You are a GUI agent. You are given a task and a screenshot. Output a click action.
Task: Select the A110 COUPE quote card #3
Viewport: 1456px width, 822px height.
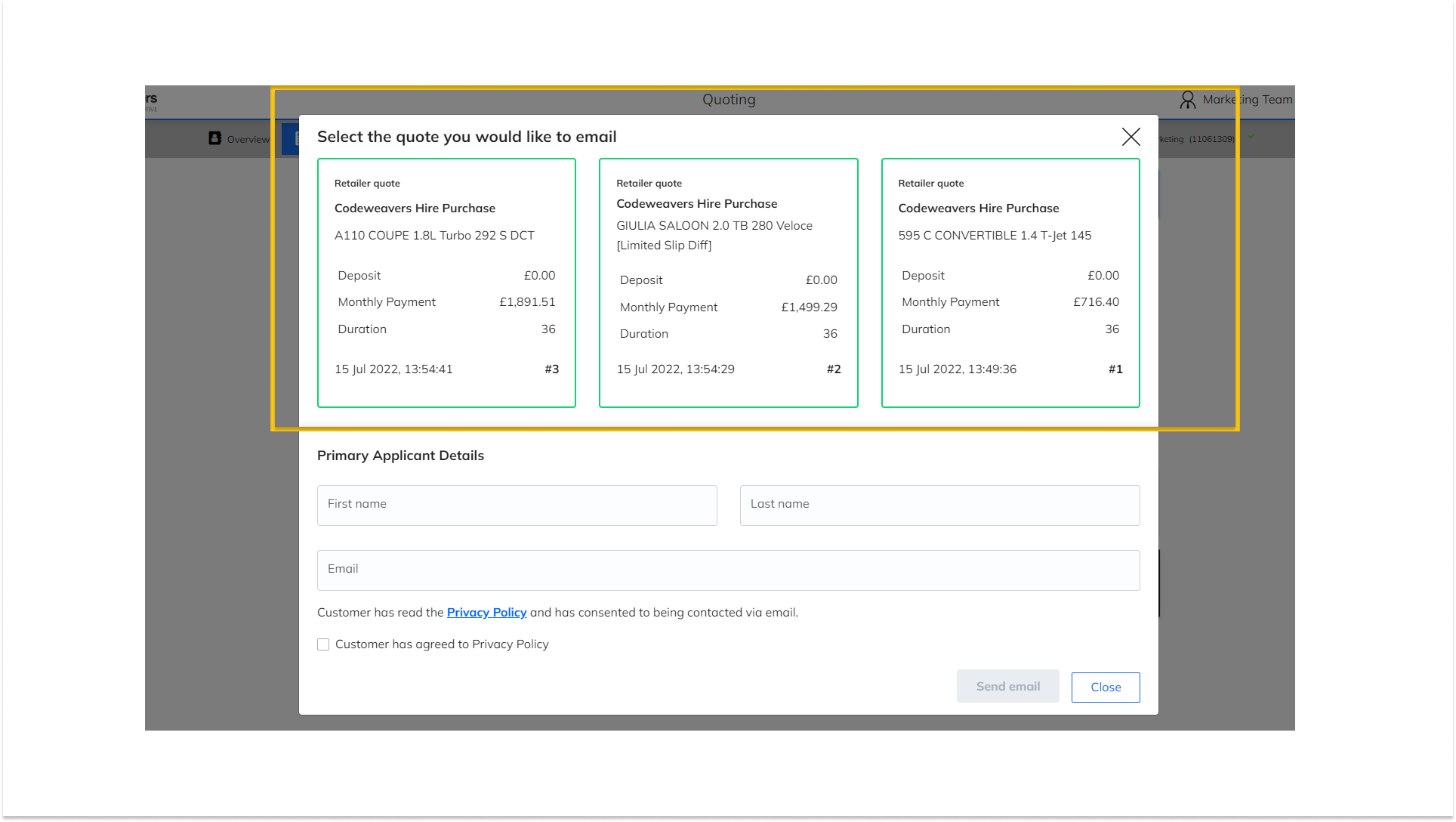pyautogui.click(x=446, y=283)
